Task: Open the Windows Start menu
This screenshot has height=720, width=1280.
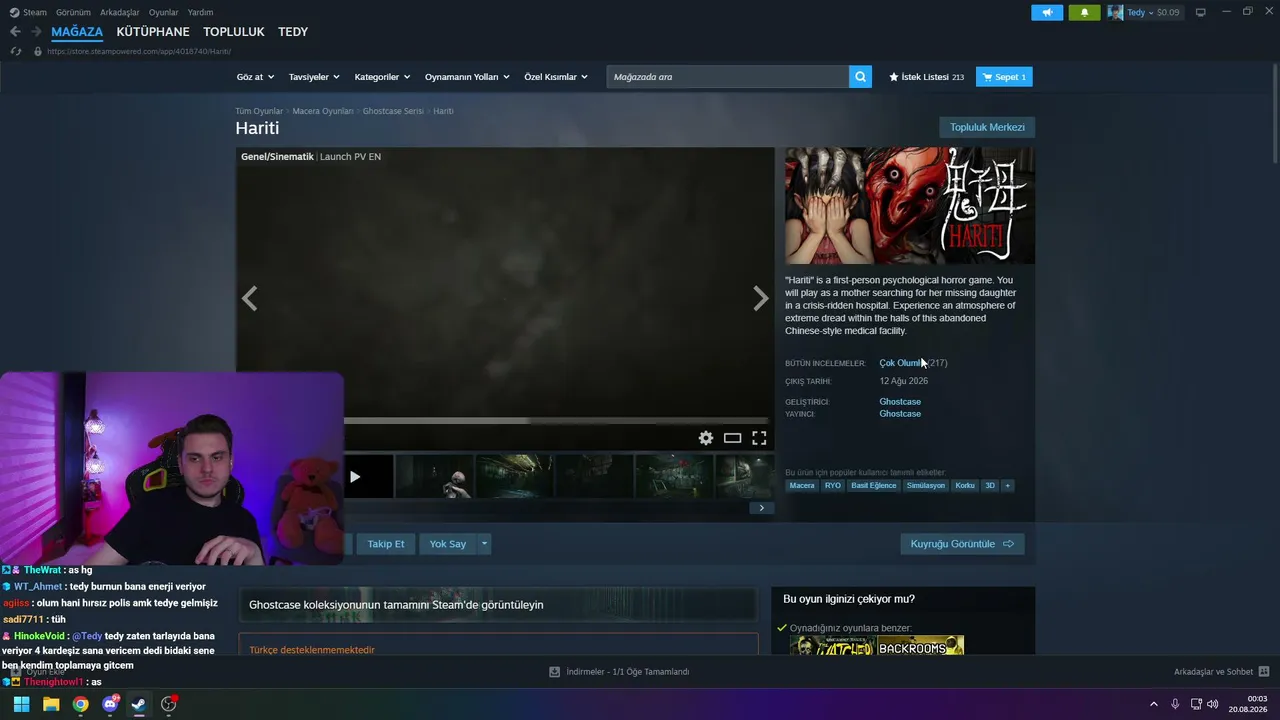Action: click(x=21, y=704)
